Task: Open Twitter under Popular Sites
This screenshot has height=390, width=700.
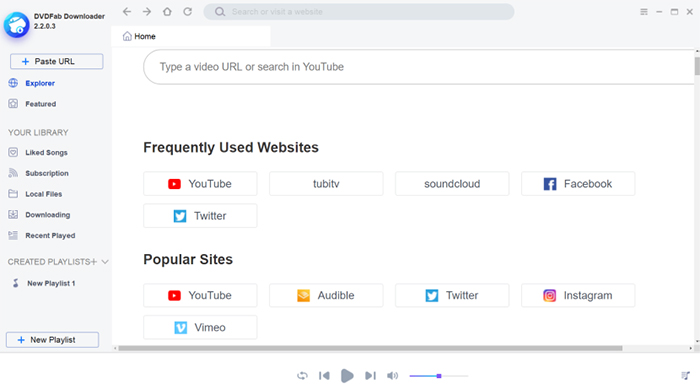Action: (452, 295)
